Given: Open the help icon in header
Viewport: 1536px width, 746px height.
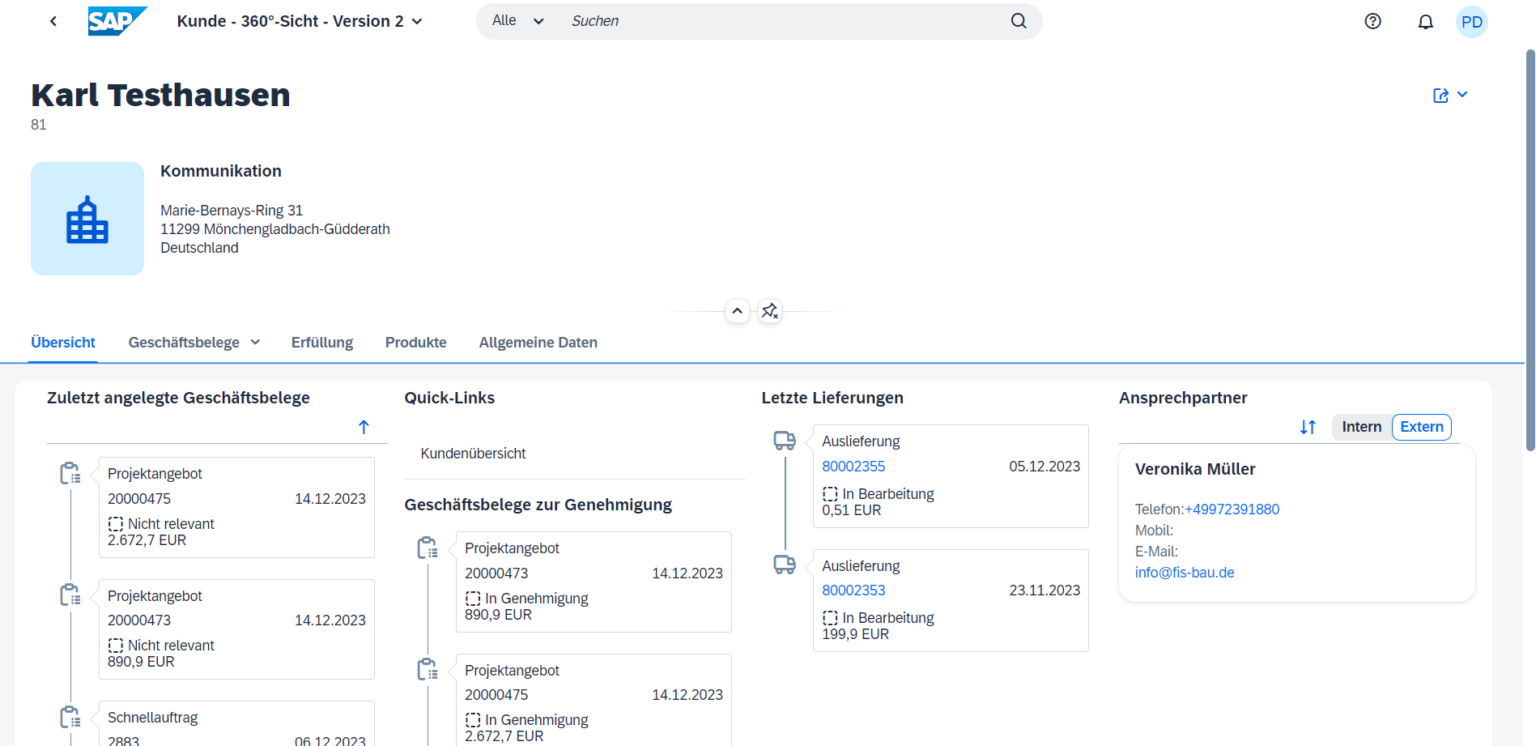Looking at the screenshot, I should point(1373,21).
